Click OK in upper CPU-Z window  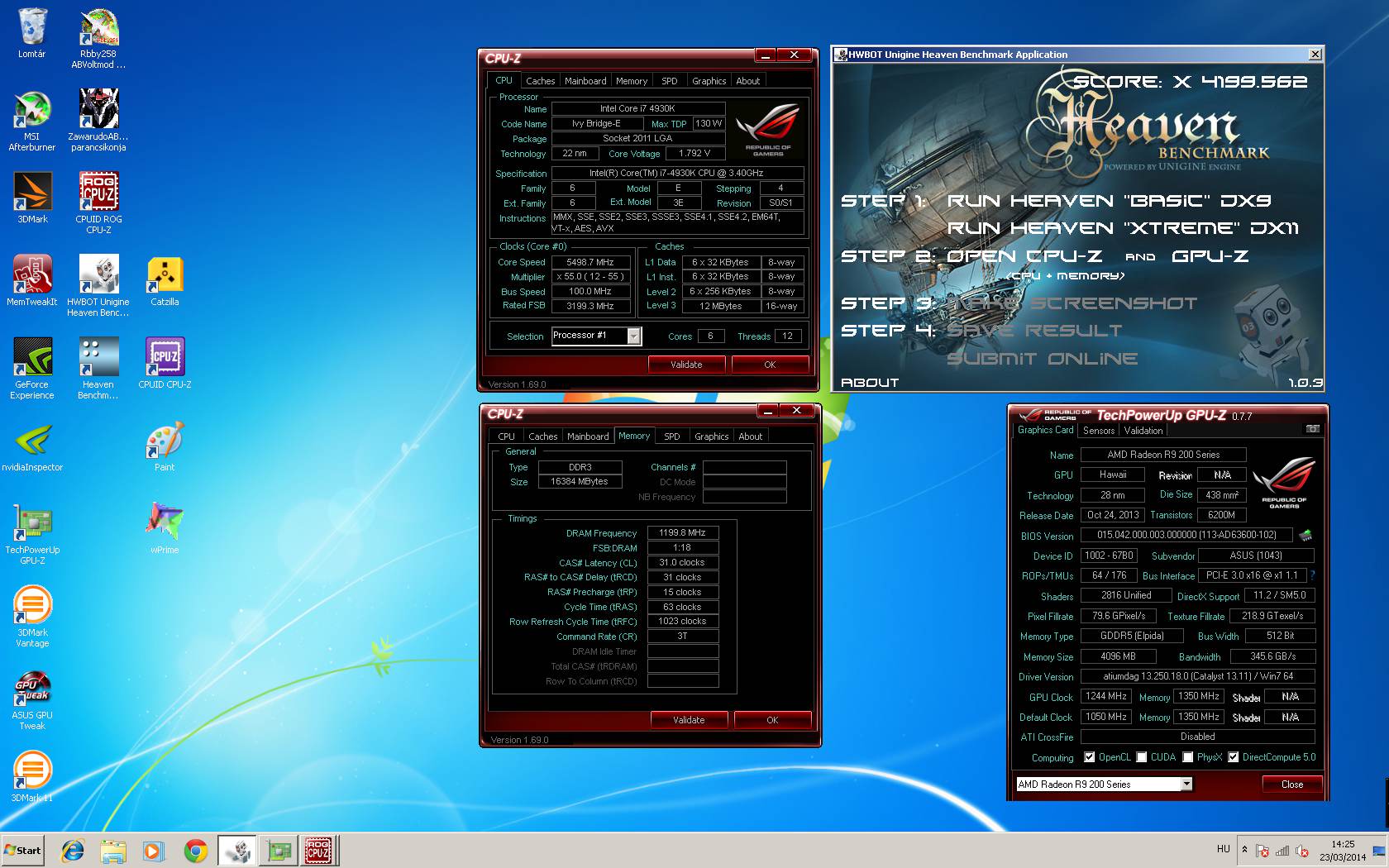[770, 365]
